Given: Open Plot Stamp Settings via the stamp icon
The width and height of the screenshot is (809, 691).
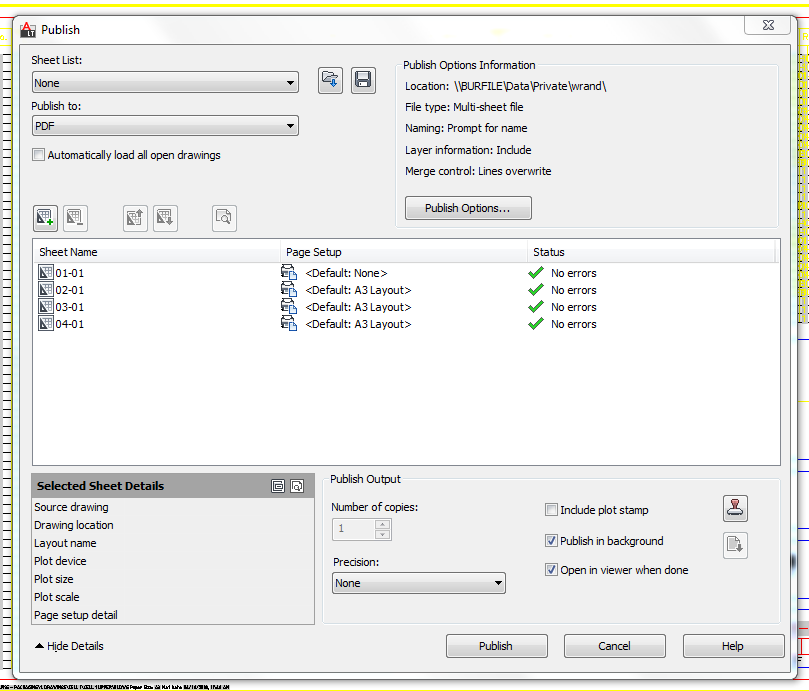Looking at the screenshot, I should click(736, 508).
